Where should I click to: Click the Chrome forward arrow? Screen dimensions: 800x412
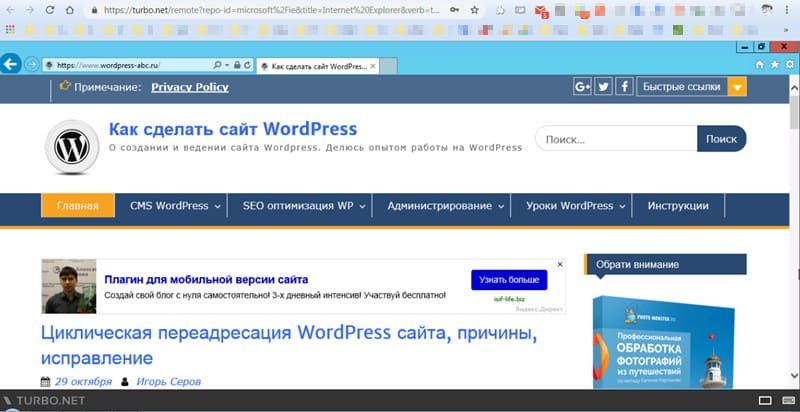pyautogui.click(x=30, y=10)
